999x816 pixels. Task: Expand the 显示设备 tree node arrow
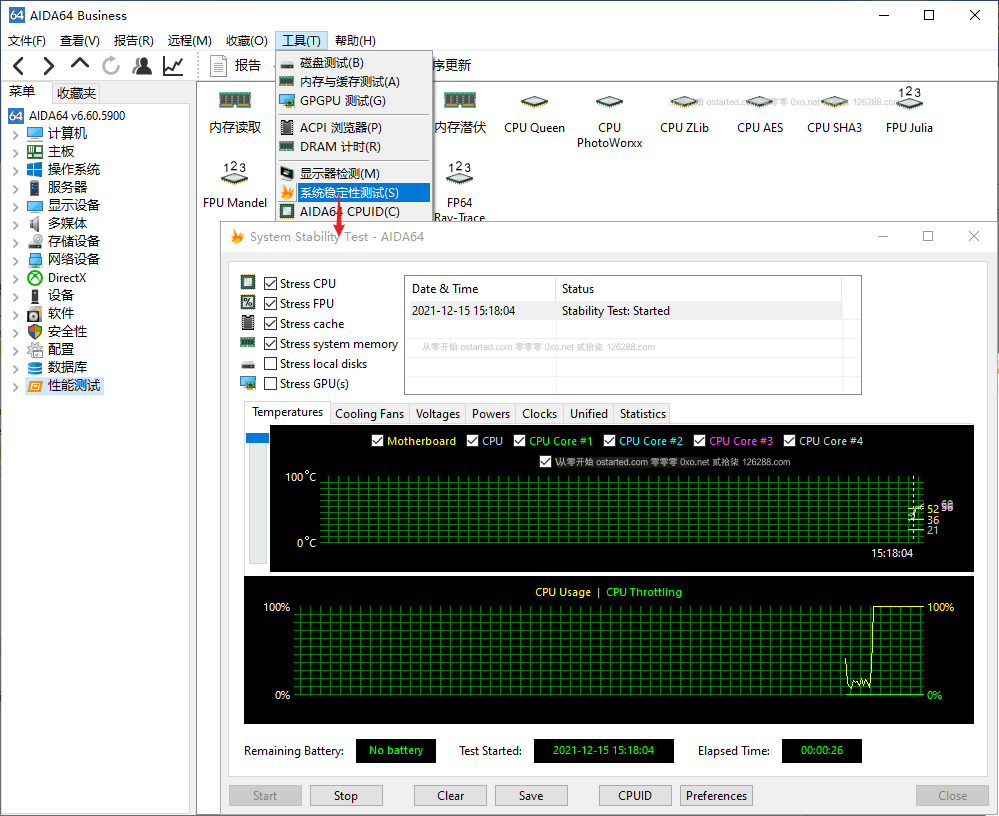15,206
